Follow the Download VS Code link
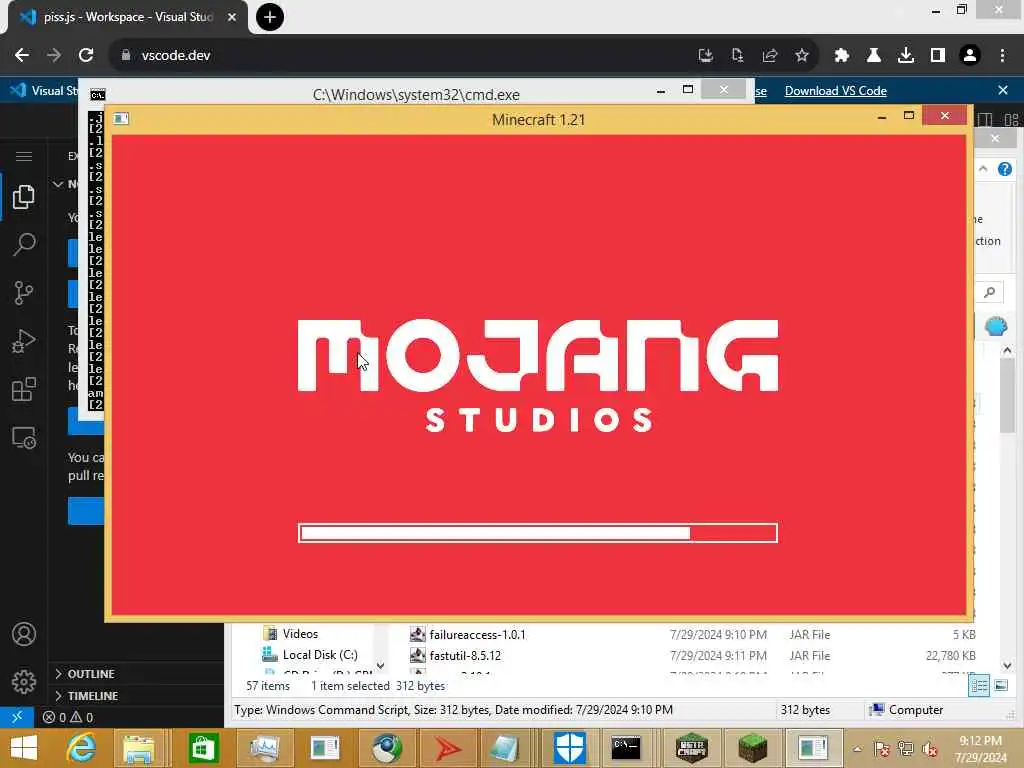This screenshot has width=1024, height=768. point(835,91)
